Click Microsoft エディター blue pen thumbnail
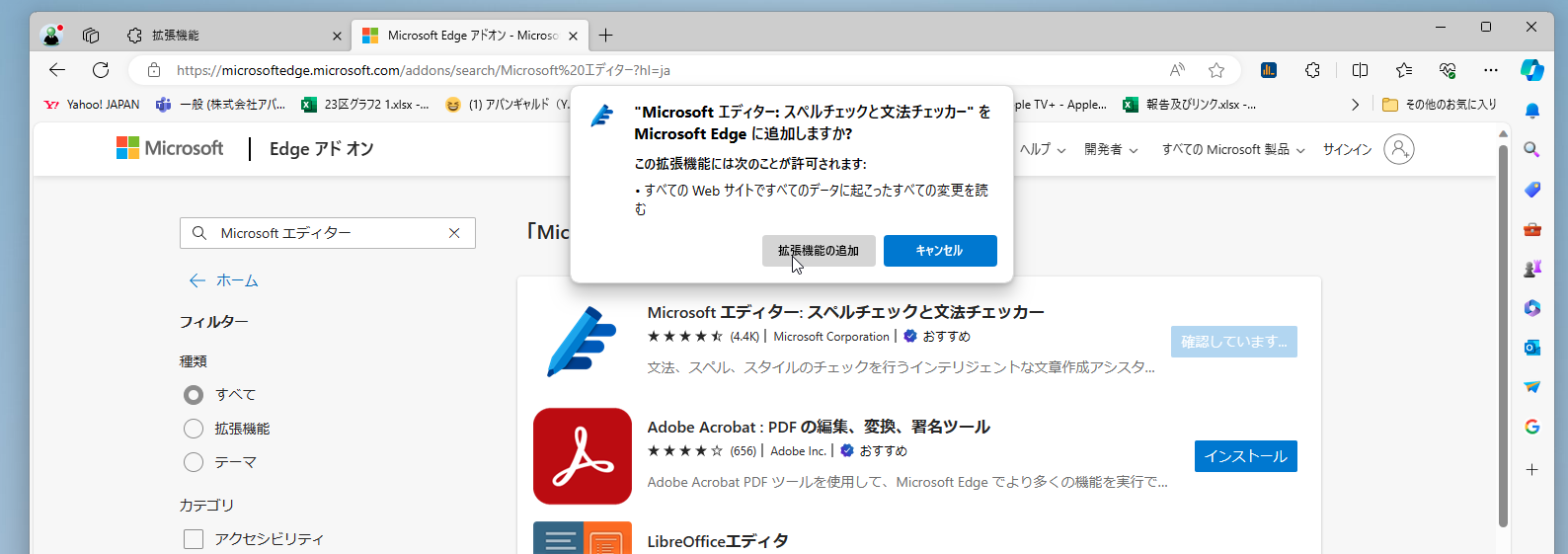This screenshot has width=1568, height=554. click(x=583, y=342)
